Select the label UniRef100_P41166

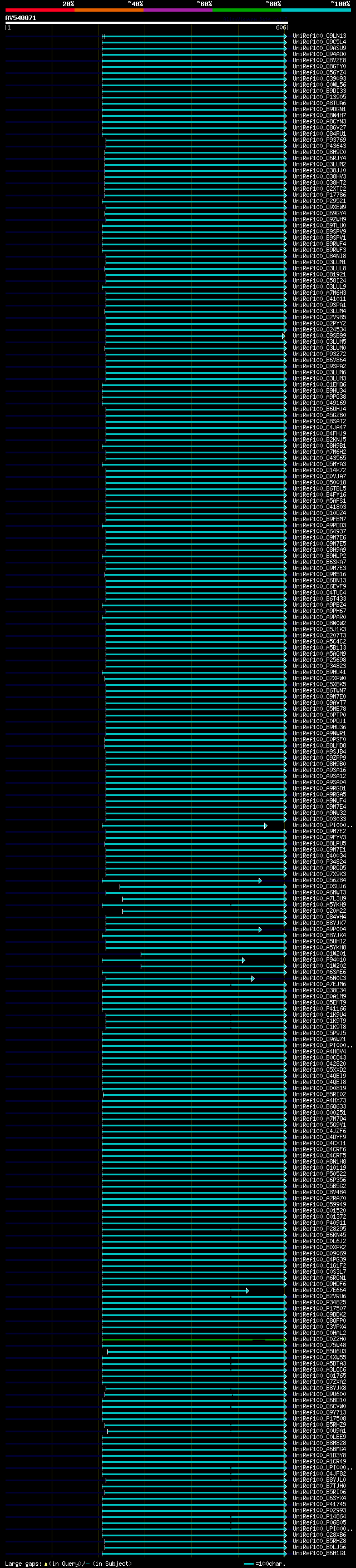coord(319,1008)
